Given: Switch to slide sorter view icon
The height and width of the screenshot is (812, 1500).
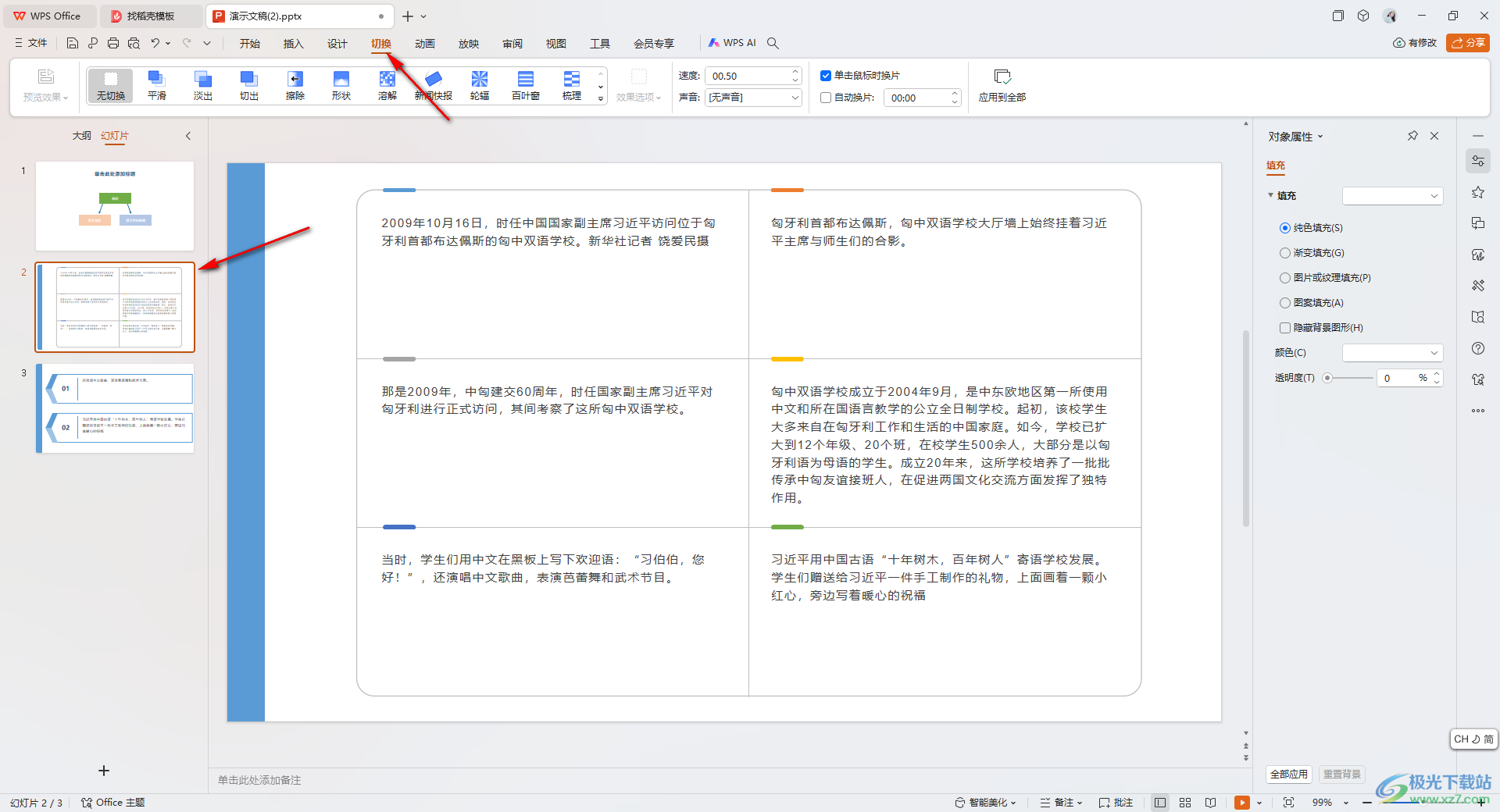Looking at the screenshot, I should click(x=1185, y=803).
